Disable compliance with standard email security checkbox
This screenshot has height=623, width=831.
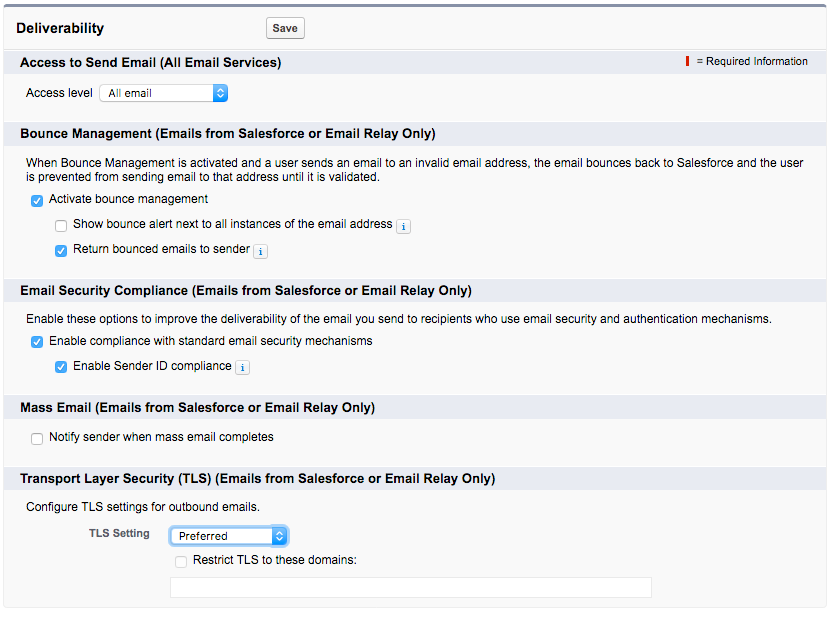[x=37, y=342]
